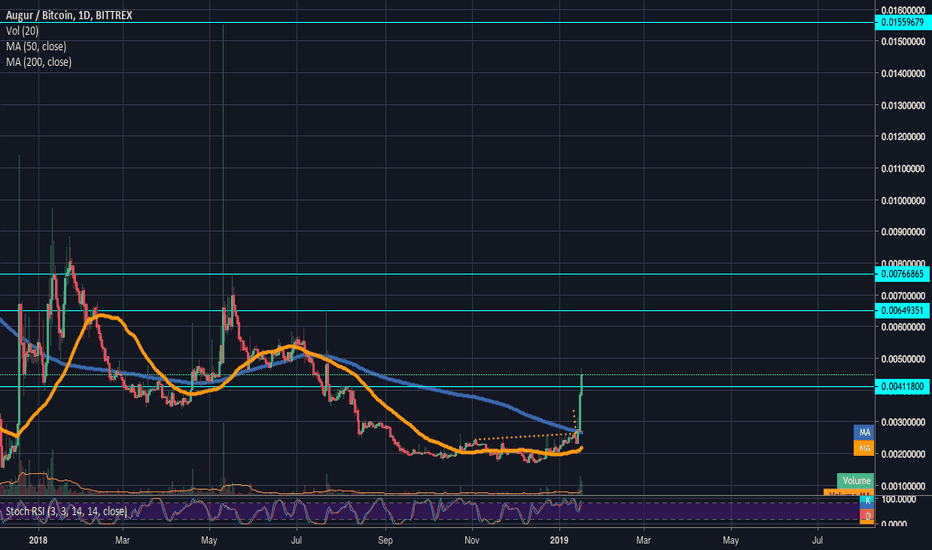The image size is (932, 550).
Task: Select the horizontal cyan line at 0.00649351
Action: 437,310
